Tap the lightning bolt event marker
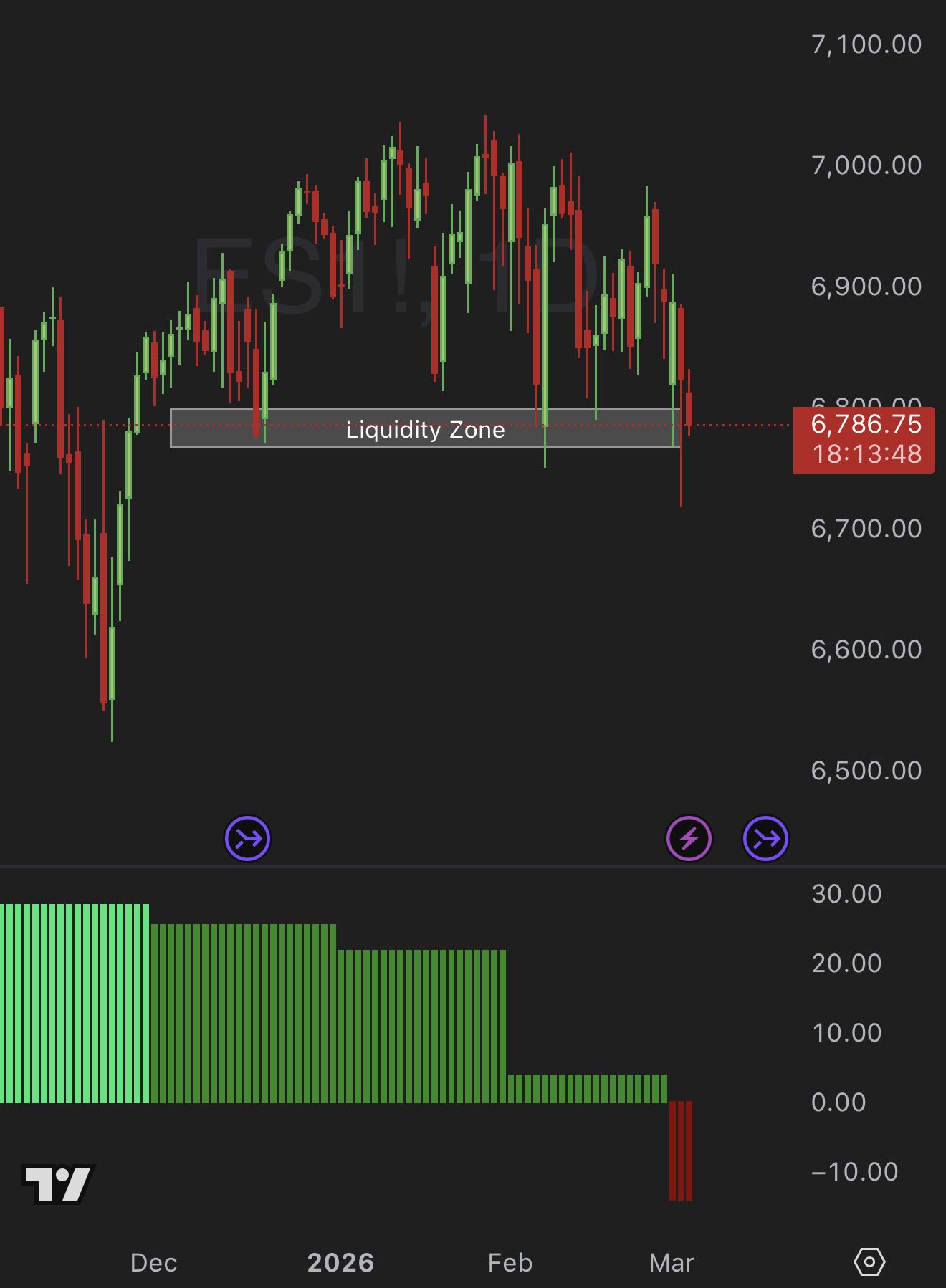The image size is (946, 1288). click(689, 838)
